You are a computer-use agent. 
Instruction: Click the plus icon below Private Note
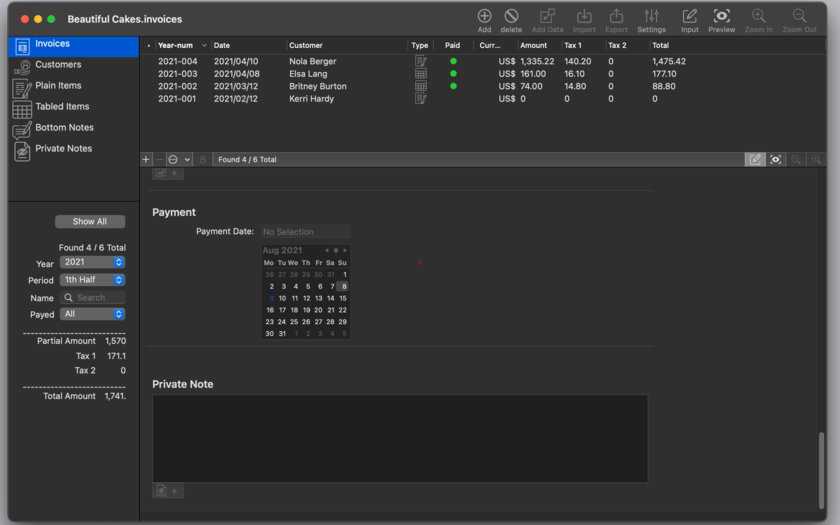tap(174, 491)
